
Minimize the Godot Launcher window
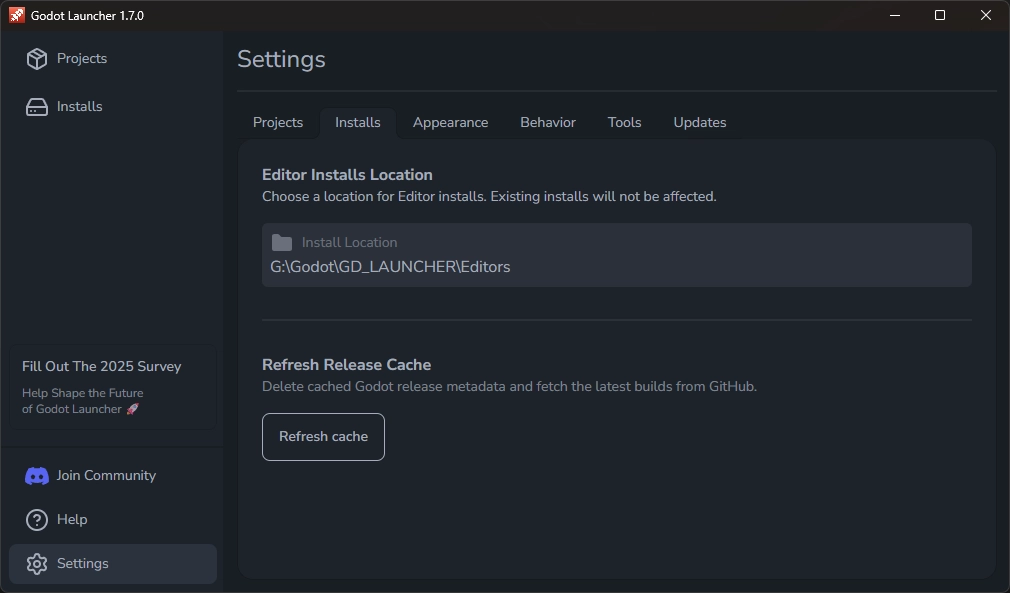(x=893, y=15)
